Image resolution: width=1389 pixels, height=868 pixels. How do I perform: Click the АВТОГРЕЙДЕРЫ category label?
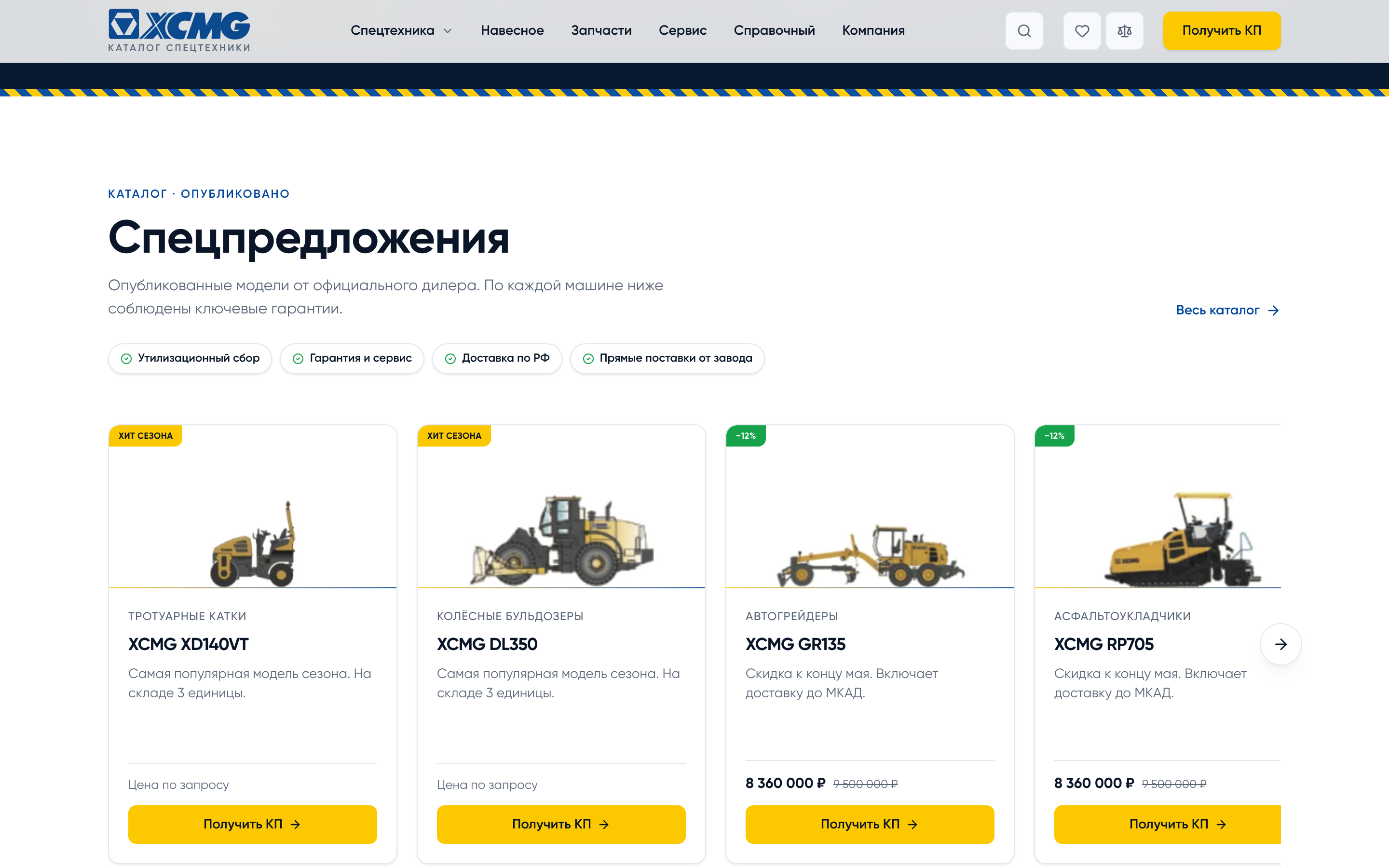pos(791,616)
